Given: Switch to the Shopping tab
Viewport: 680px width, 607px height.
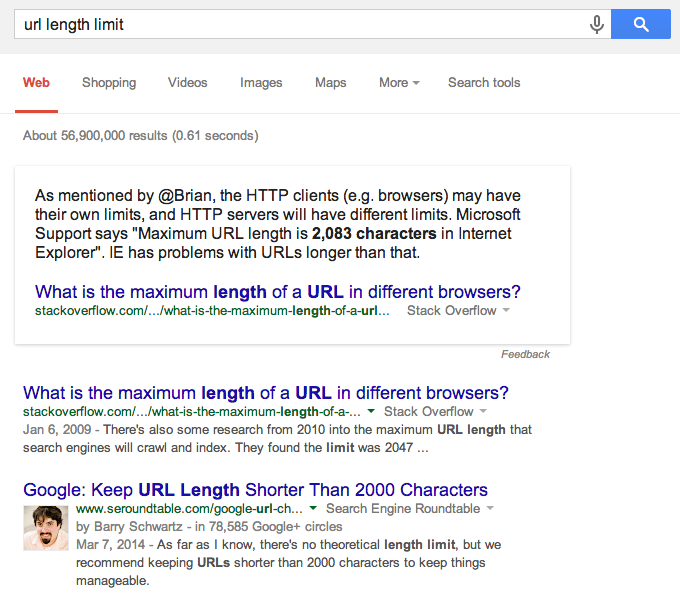Looking at the screenshot, I should coord(109,82).
